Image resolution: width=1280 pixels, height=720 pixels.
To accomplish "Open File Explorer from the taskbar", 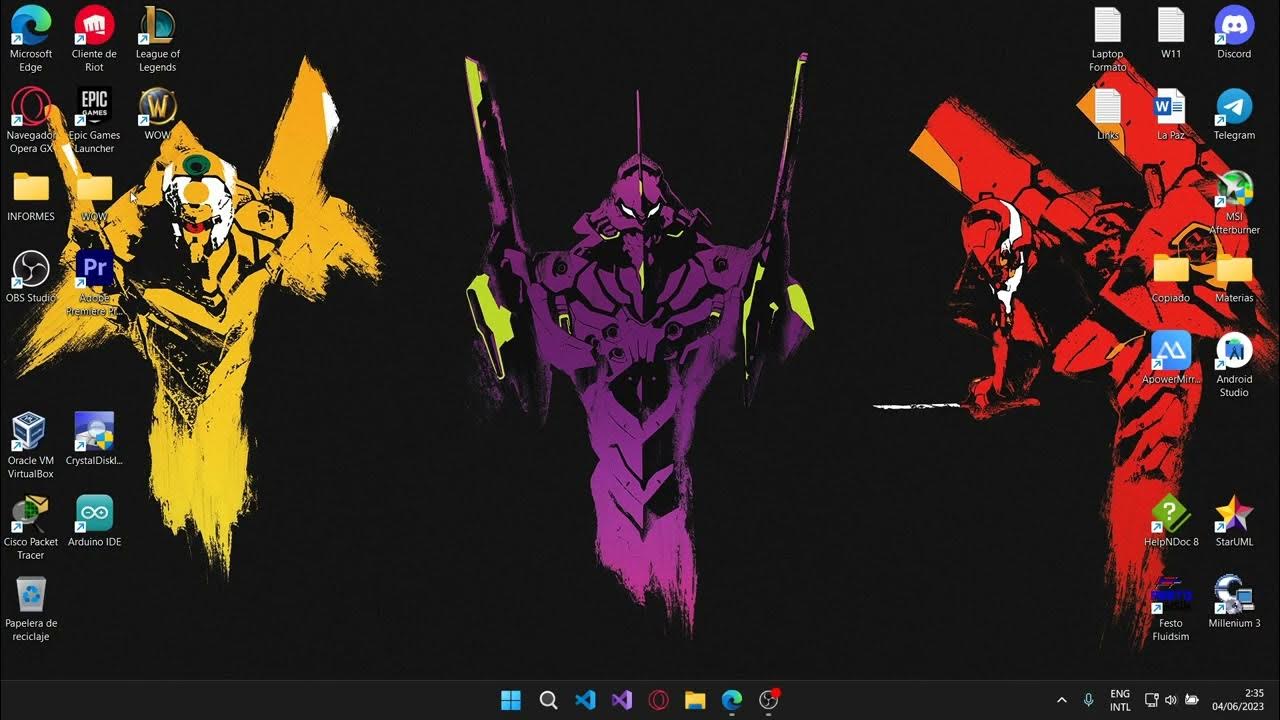I will [695, 700].
